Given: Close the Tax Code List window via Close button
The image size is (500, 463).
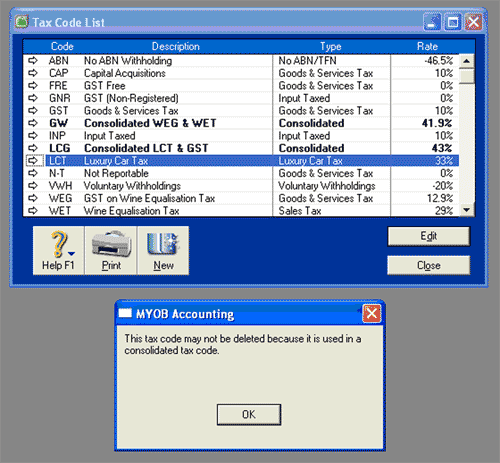Looking at the screenshot, I should click(x=429, y=265).
